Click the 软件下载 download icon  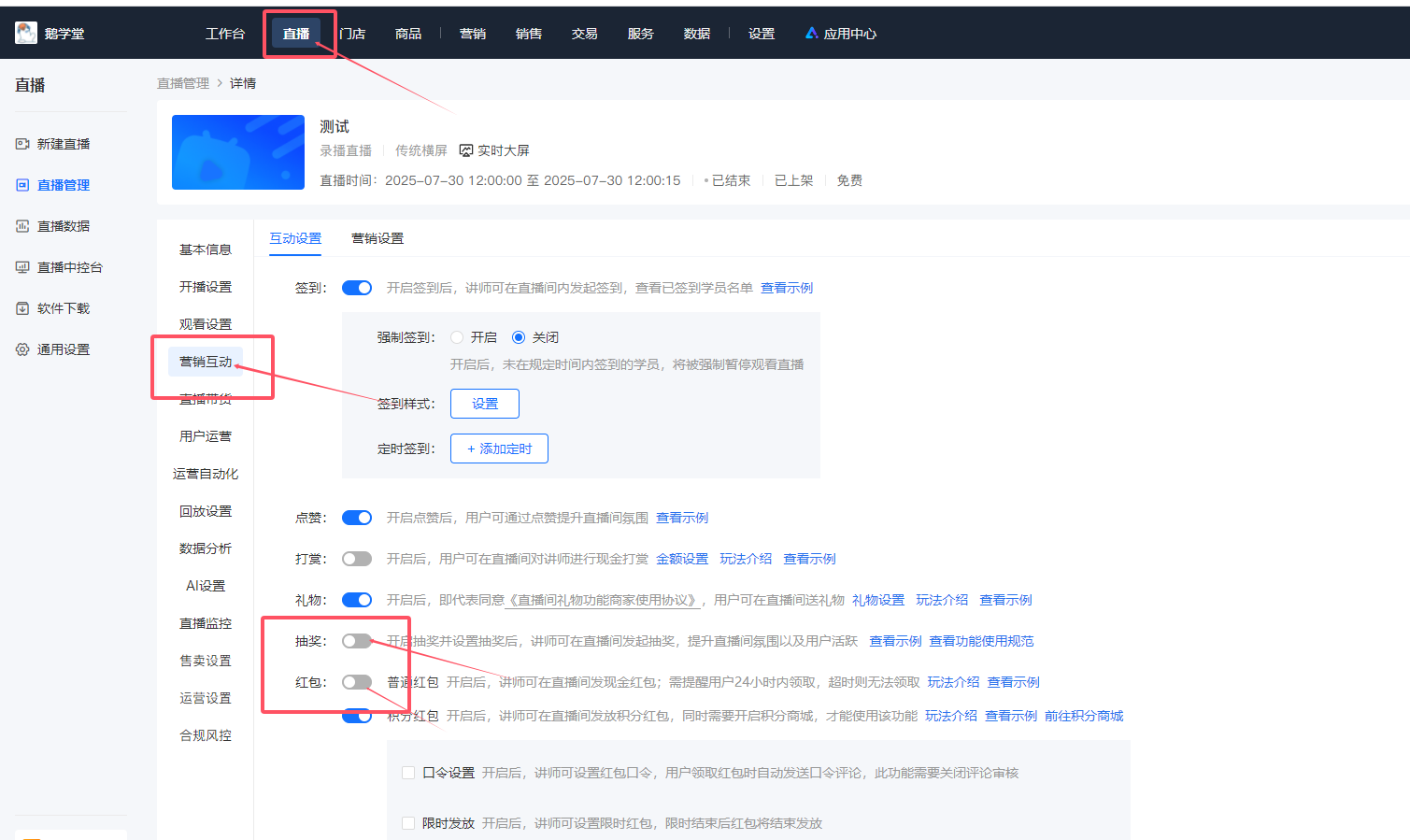pyautogui.click(x=22, y=308)
